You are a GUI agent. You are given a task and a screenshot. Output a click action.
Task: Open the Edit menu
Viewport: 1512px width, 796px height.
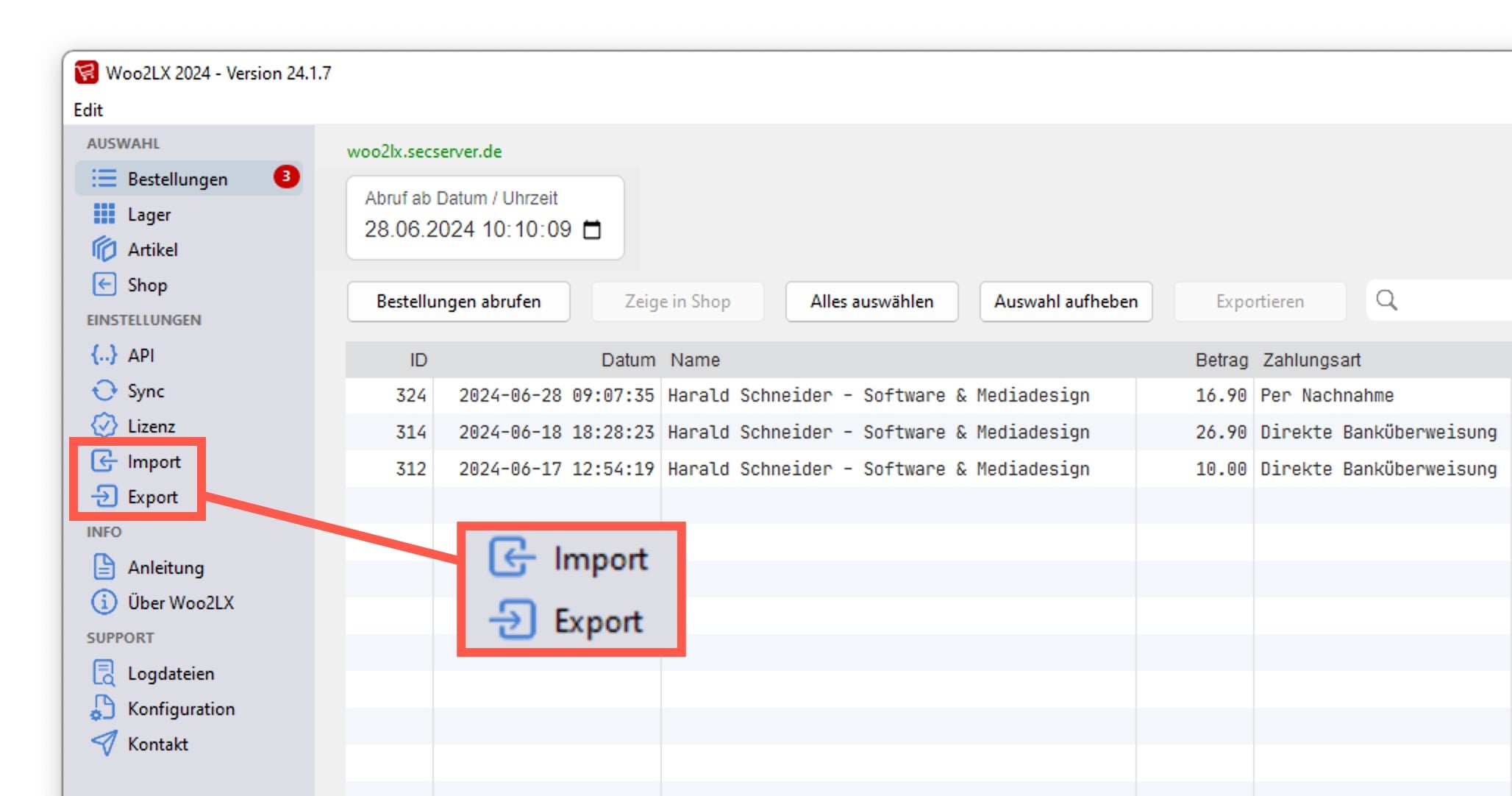point(88,110)
